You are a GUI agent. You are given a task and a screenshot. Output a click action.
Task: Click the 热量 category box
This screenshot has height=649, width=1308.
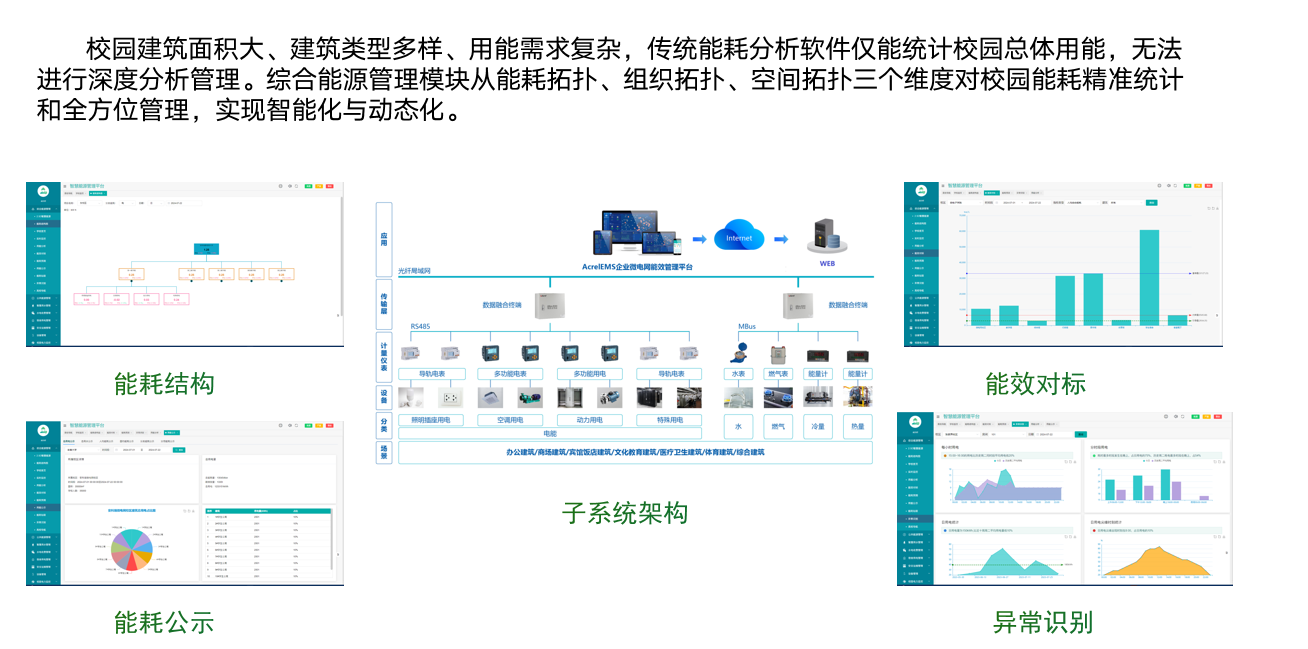click(857, 426)
